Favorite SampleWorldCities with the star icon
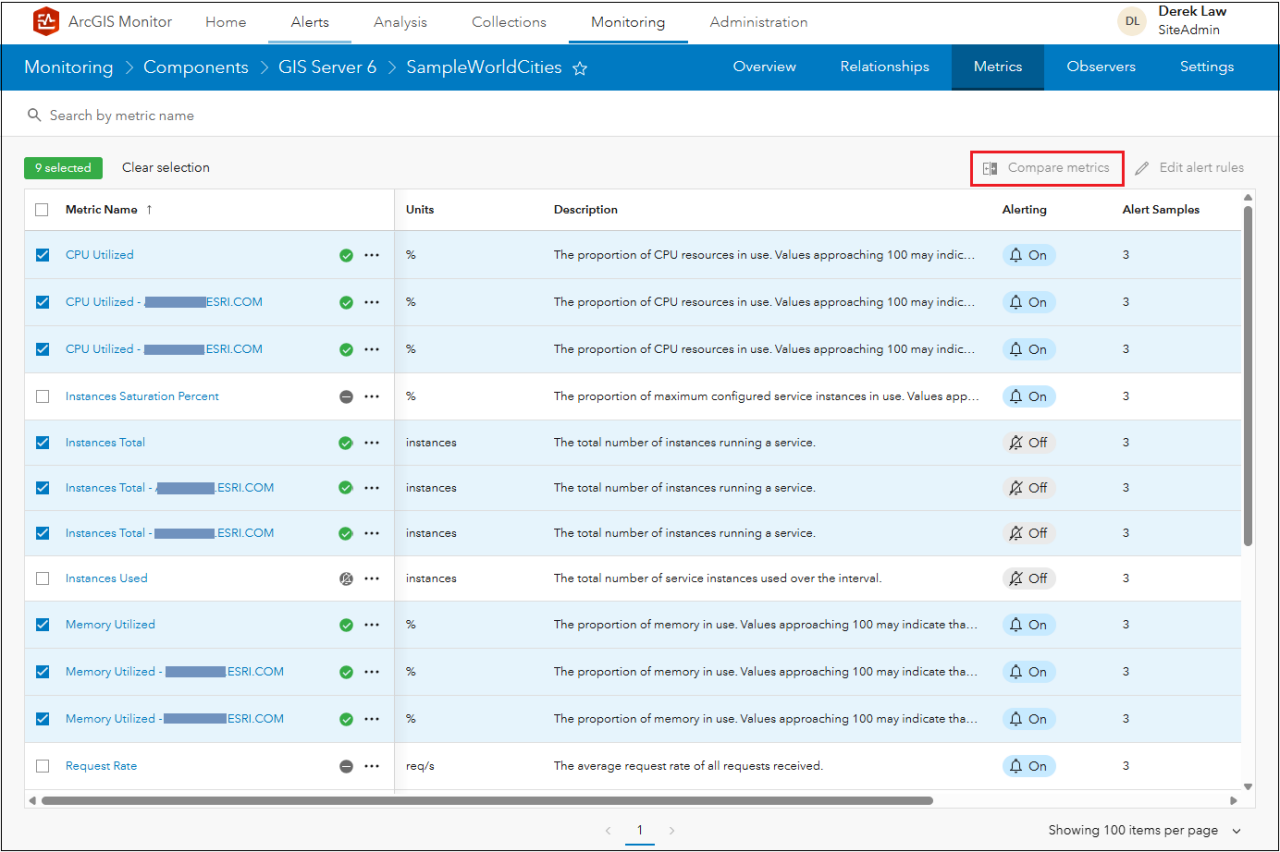Image resolution: width=1280 pixels, height=852 pixels. pos(580,68)
